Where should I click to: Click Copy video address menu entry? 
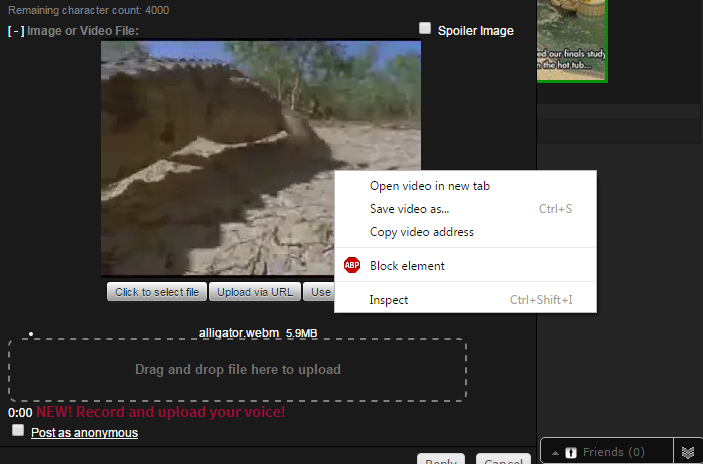(x=421, y=232)
